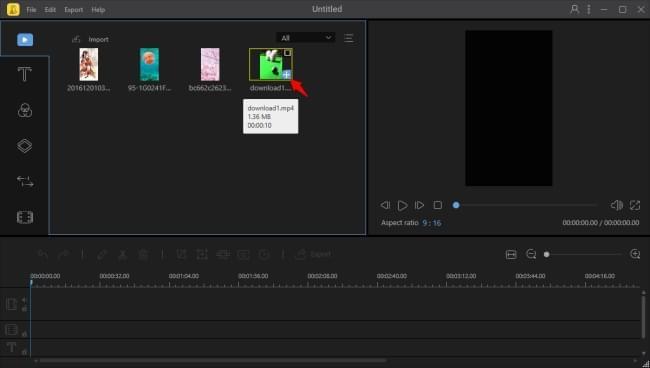
Task: Toggle the preview volume speaker icon
Action: pyautogui.click(x=616, y=205)
